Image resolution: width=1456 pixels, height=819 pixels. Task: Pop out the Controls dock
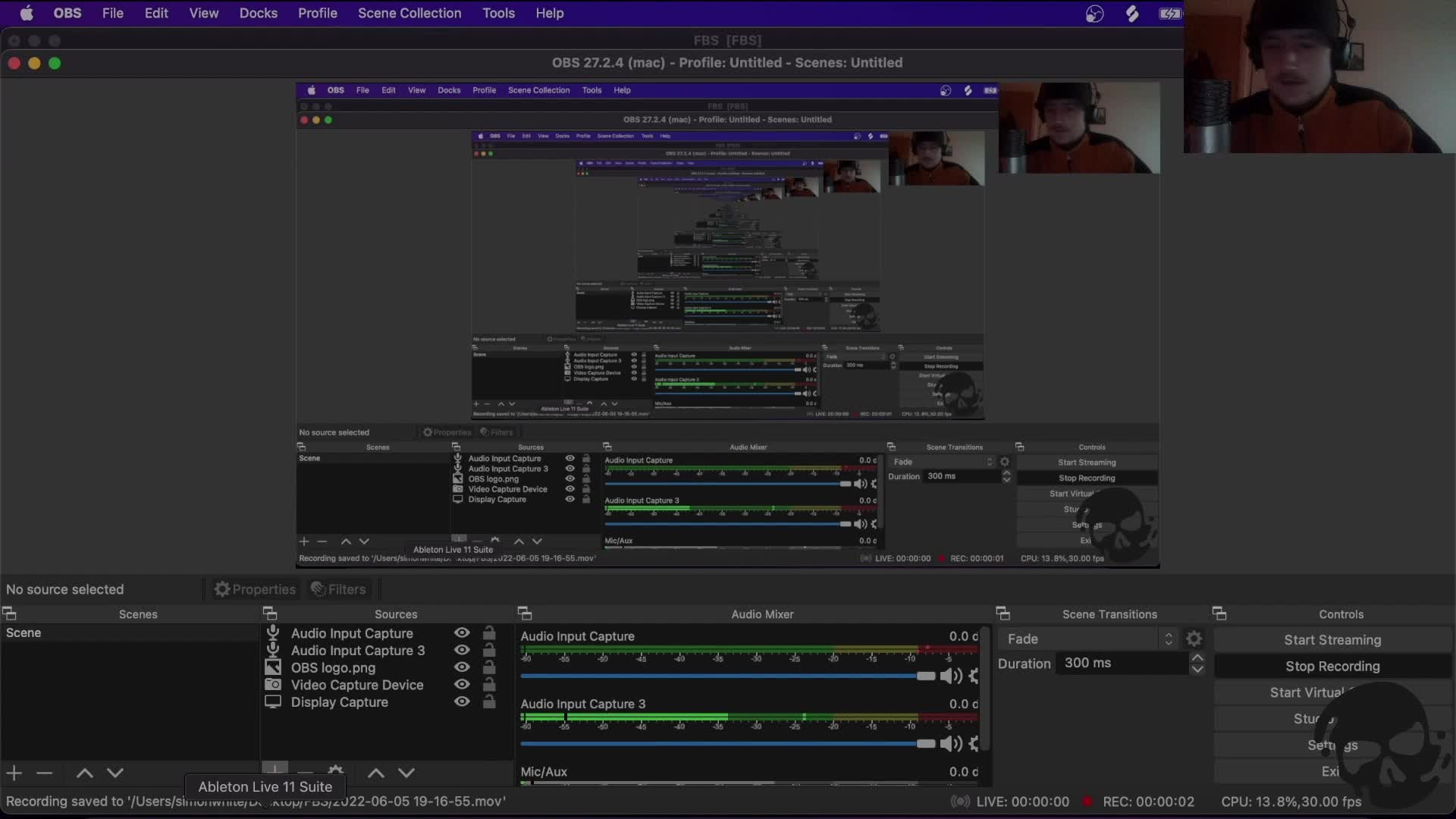point(1219,613)
